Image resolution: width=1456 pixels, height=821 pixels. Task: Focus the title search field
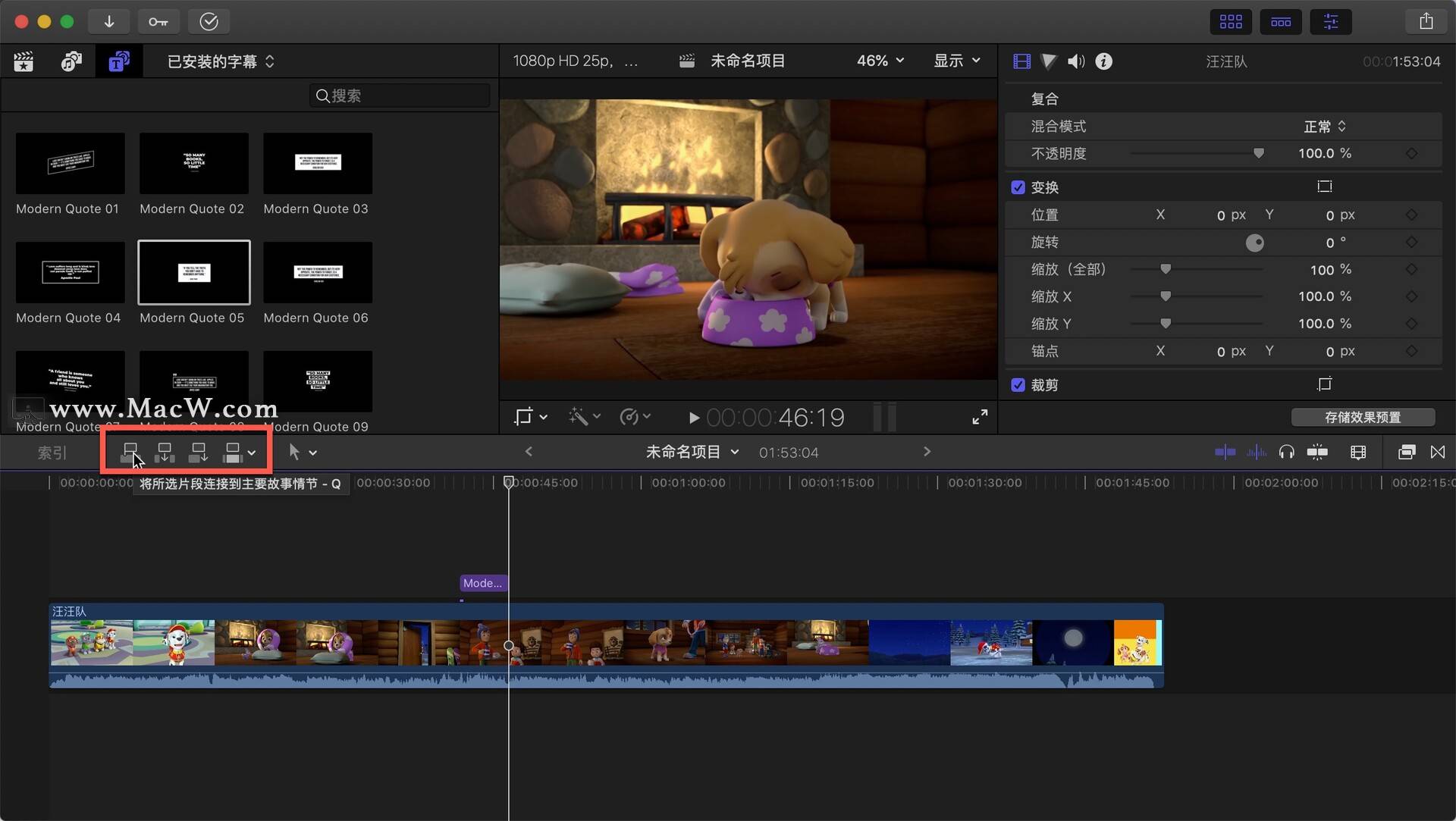400,96
